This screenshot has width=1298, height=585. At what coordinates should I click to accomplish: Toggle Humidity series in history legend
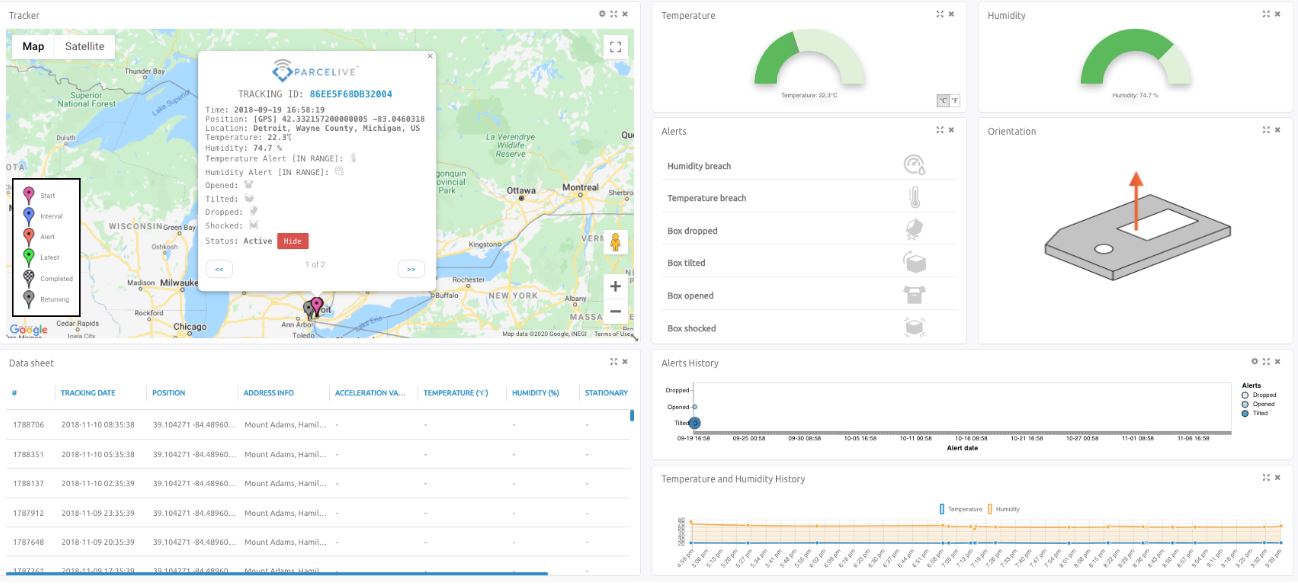tap(1005, 509)
